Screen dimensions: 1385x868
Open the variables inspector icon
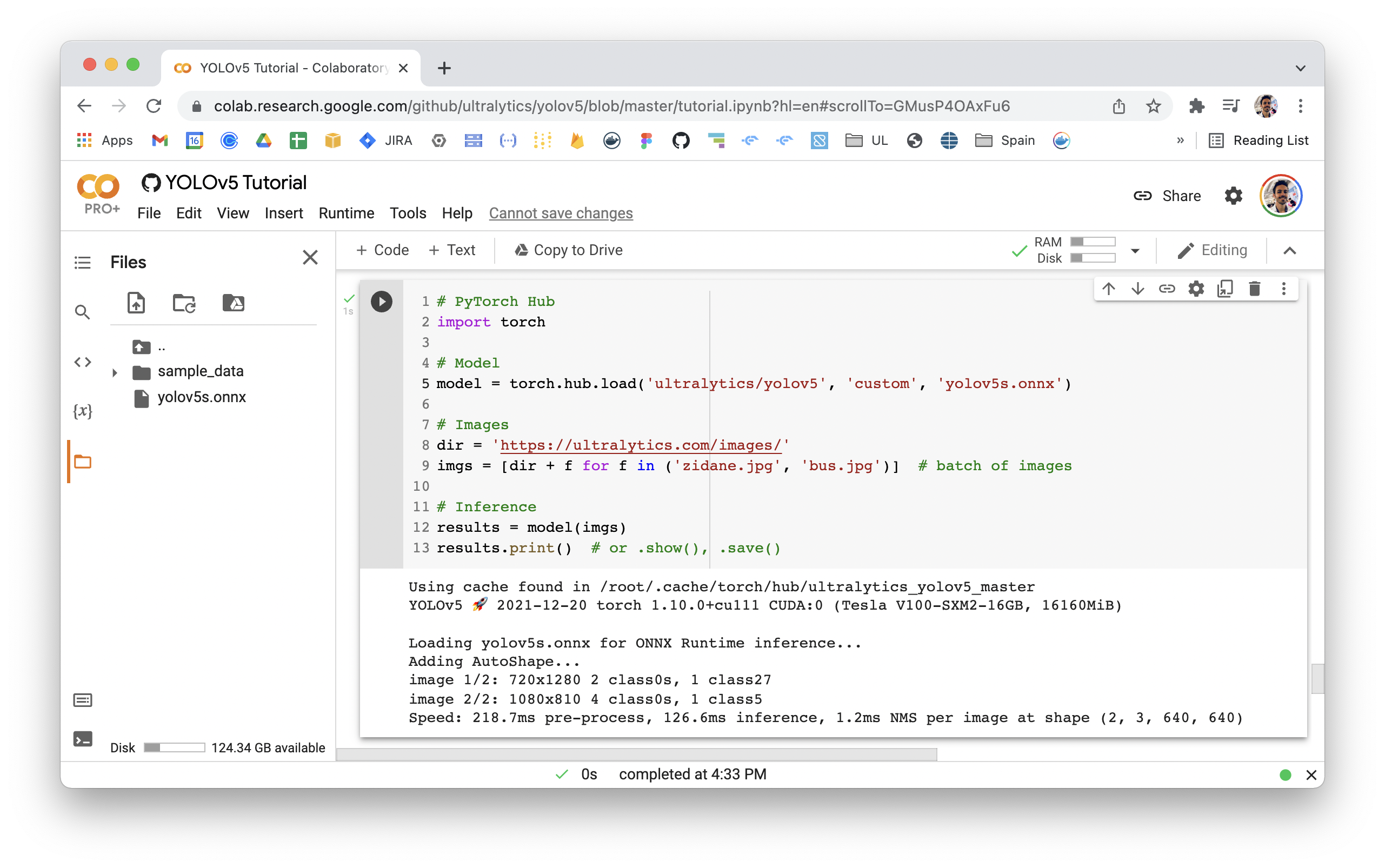pyautogui.click(x=83, y=411)
